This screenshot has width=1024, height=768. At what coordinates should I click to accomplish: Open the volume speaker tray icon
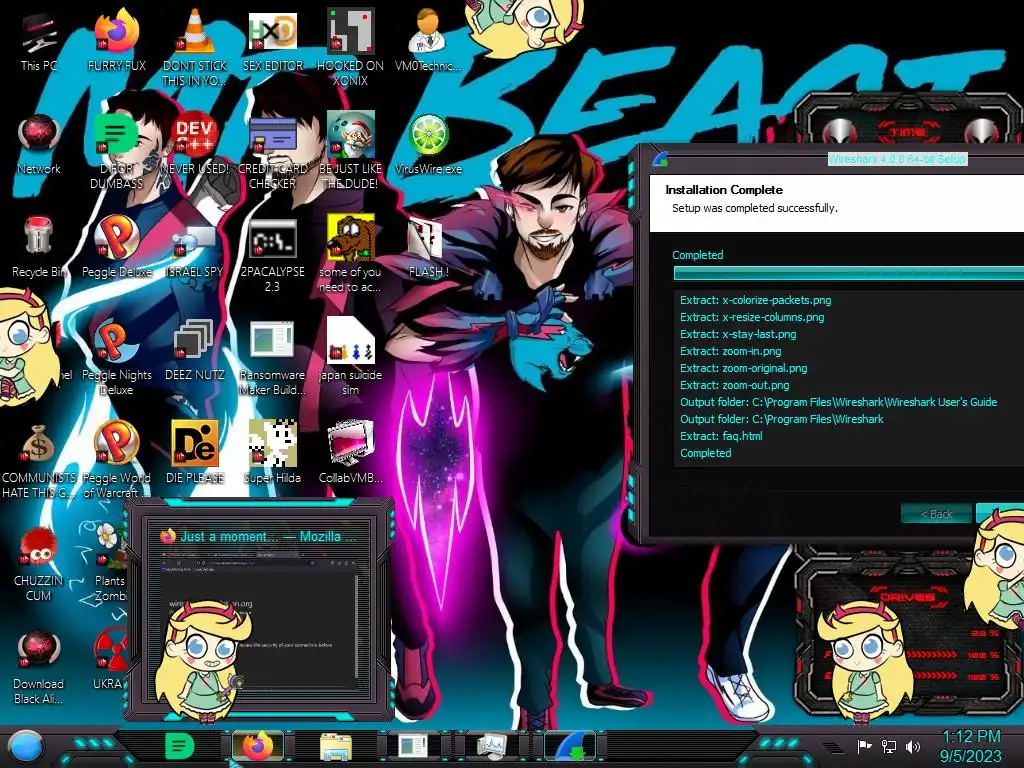[x=913, y=746]
